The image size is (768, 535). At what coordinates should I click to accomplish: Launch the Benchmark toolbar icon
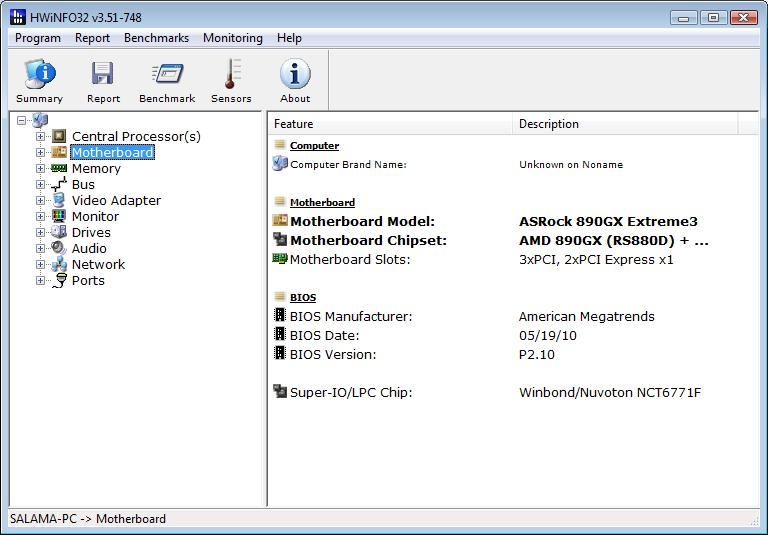pyautogui.click(x=167, y=73)
